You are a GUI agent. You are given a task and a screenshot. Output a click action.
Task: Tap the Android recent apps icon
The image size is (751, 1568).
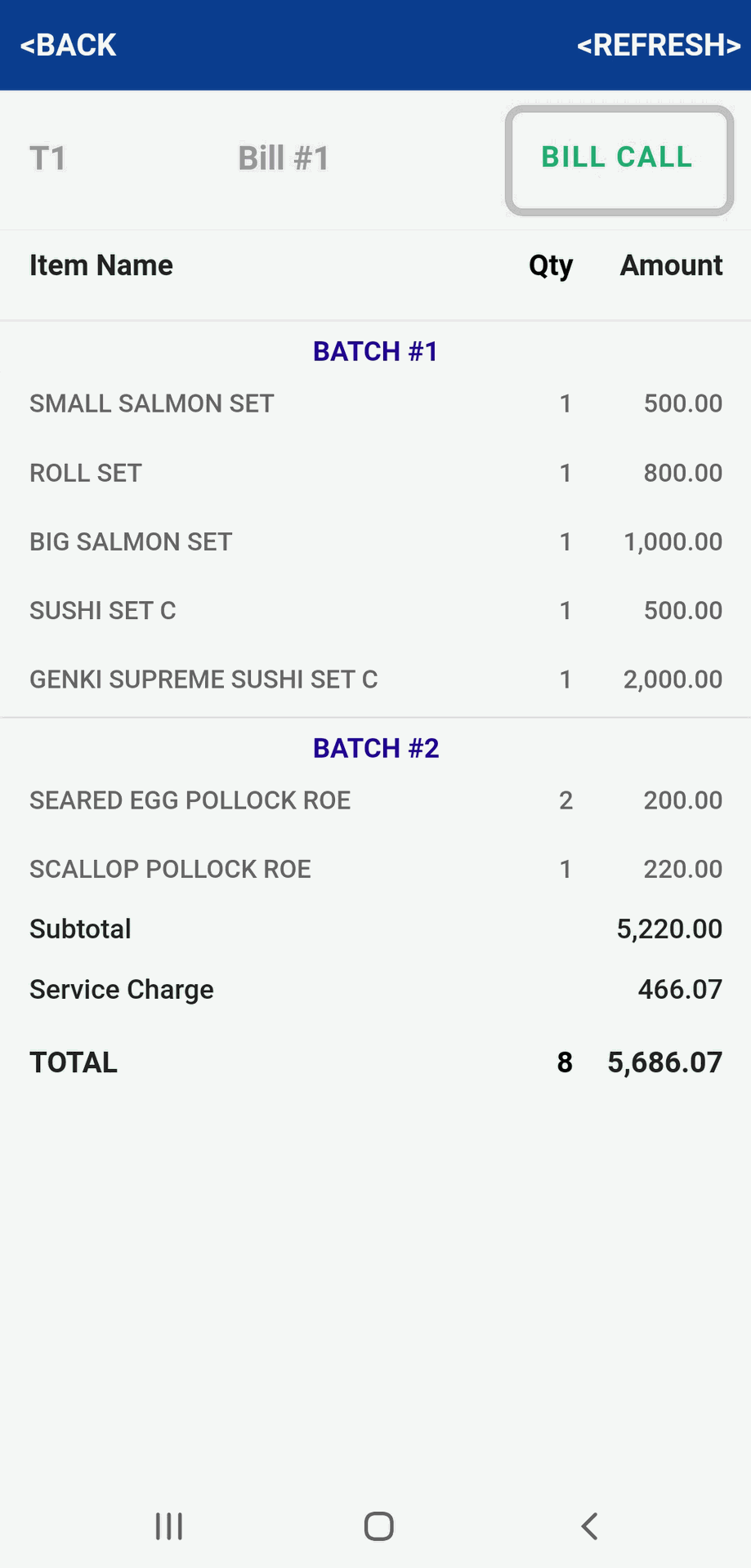169,1526
